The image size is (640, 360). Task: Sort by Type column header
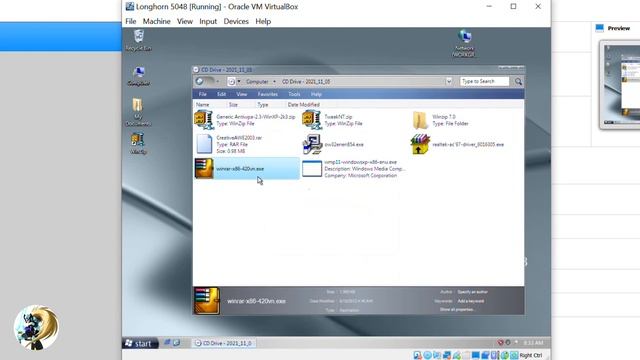[x=263, y=105]
